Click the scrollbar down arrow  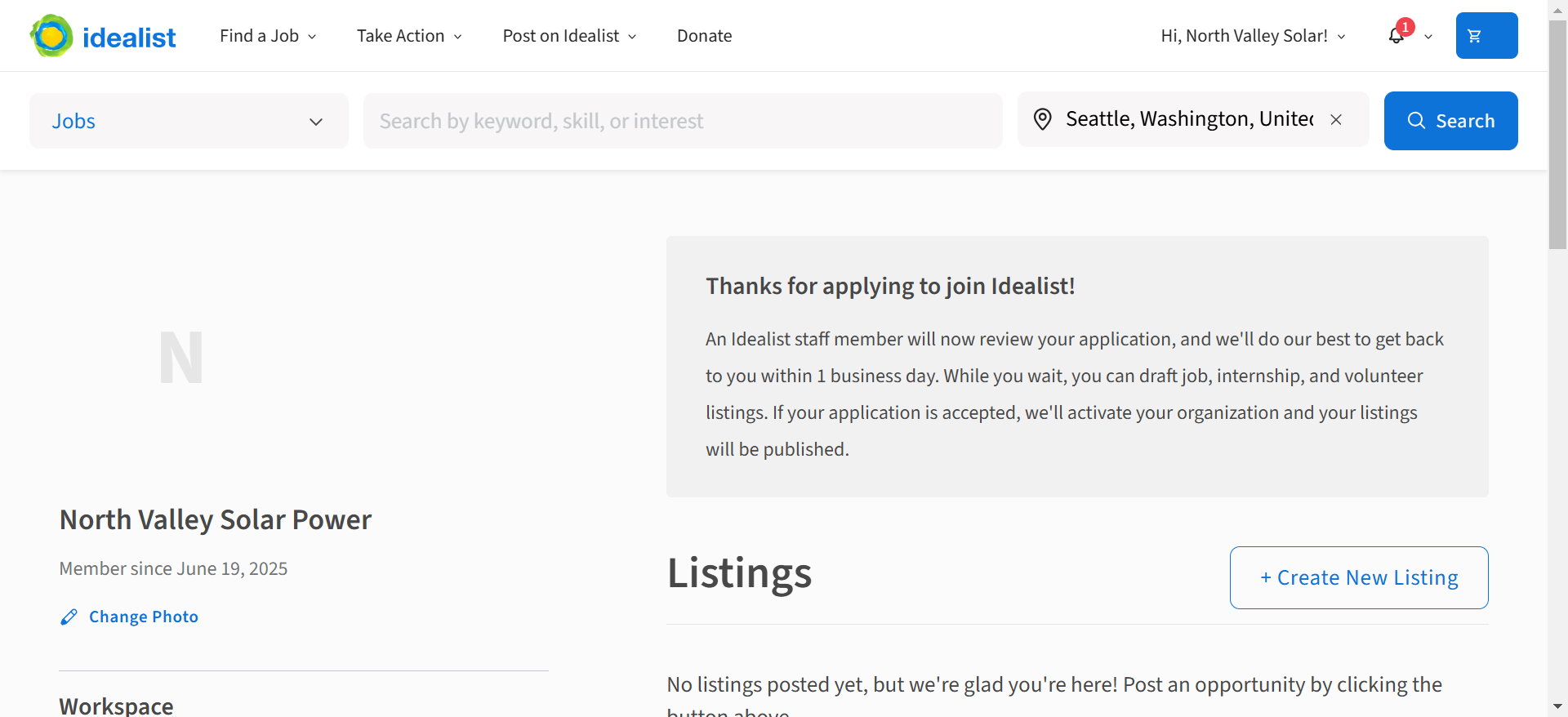point(1557,706)
